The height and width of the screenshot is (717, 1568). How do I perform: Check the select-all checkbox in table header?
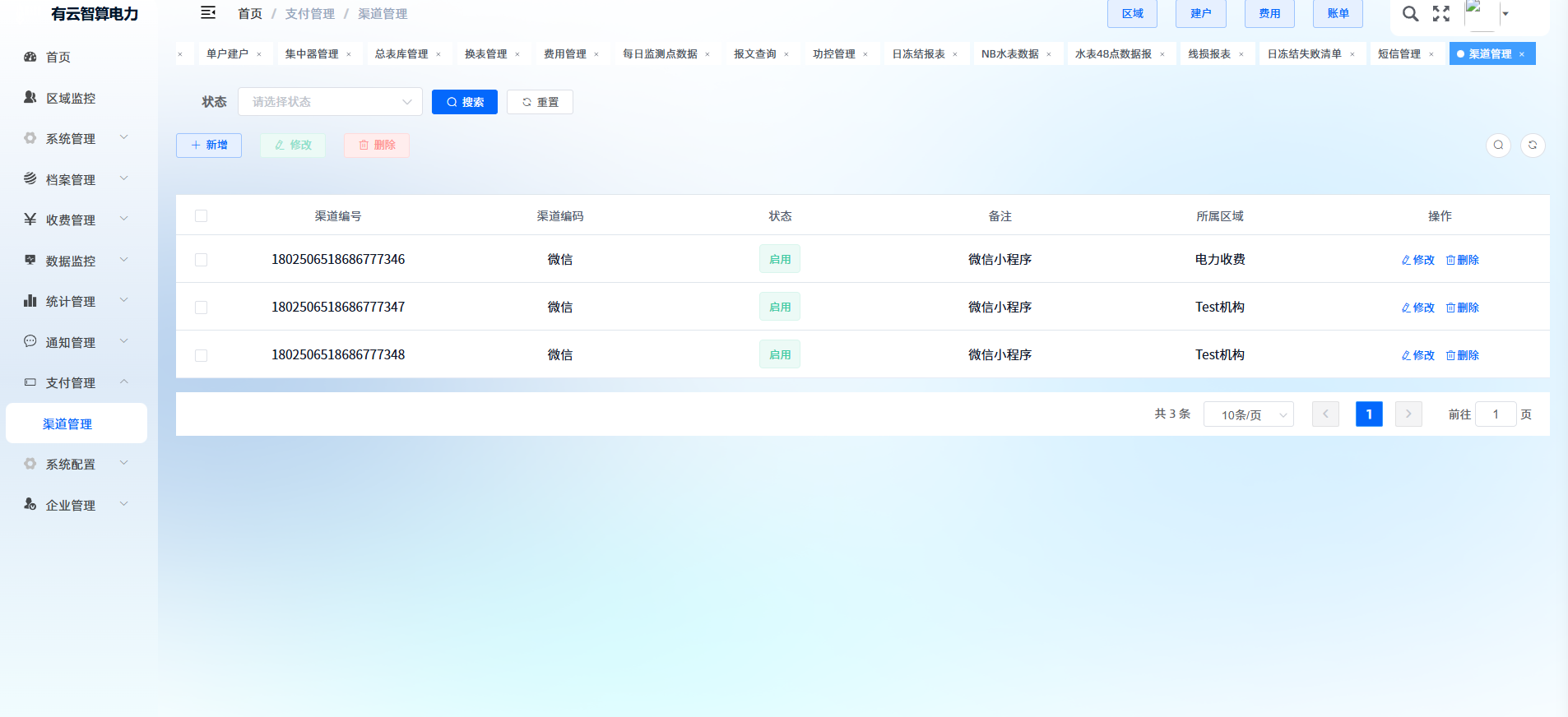[202, 216]
